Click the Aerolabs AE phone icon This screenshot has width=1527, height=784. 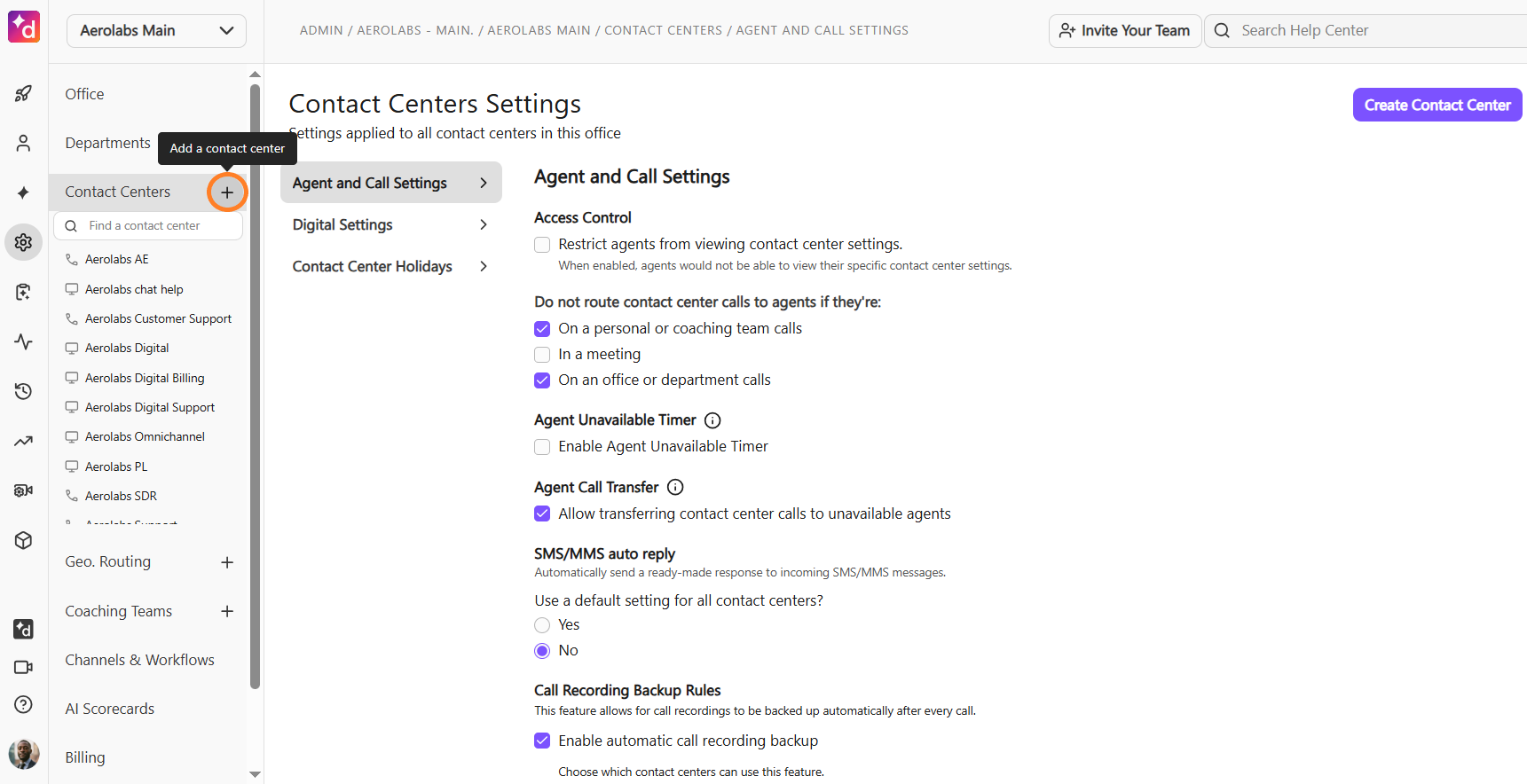[x=72, y=259]
